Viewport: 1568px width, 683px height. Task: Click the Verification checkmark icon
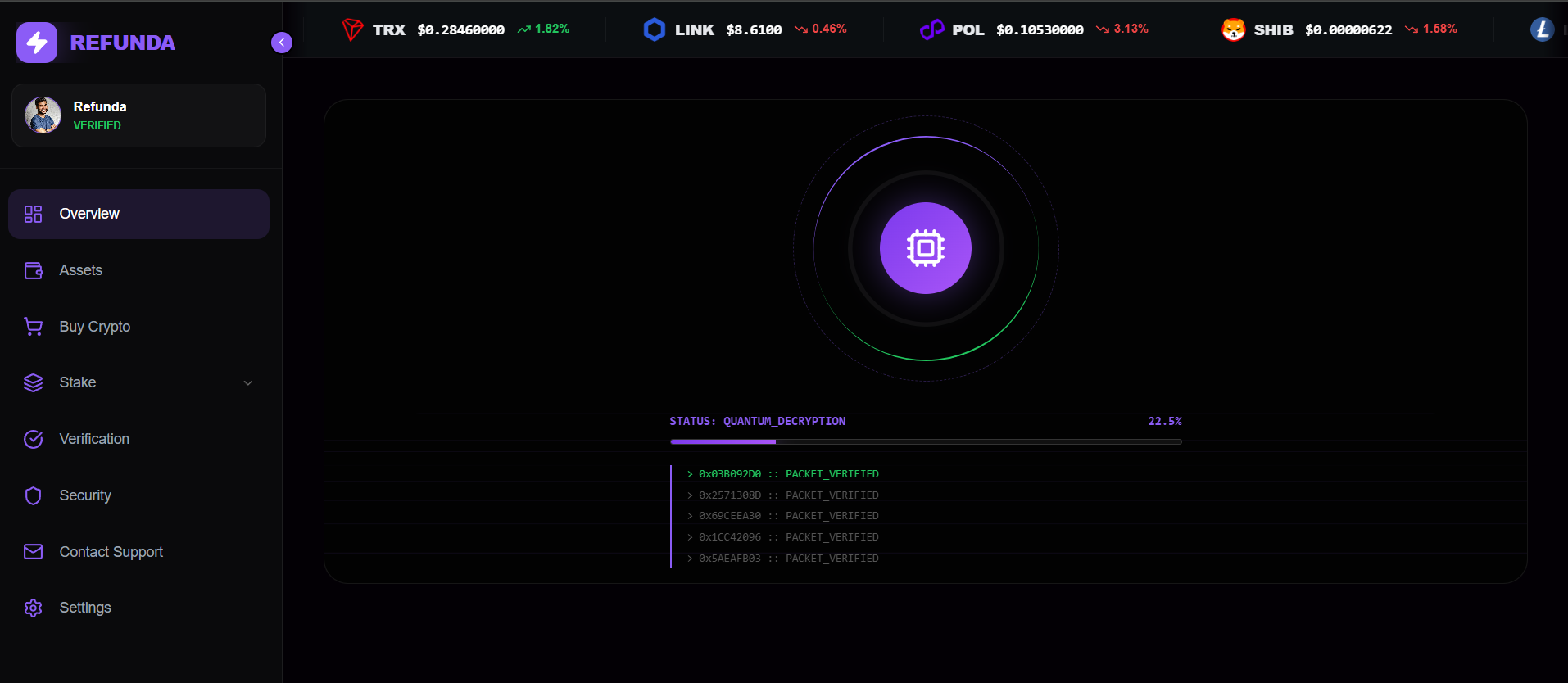tap(34, 439)
